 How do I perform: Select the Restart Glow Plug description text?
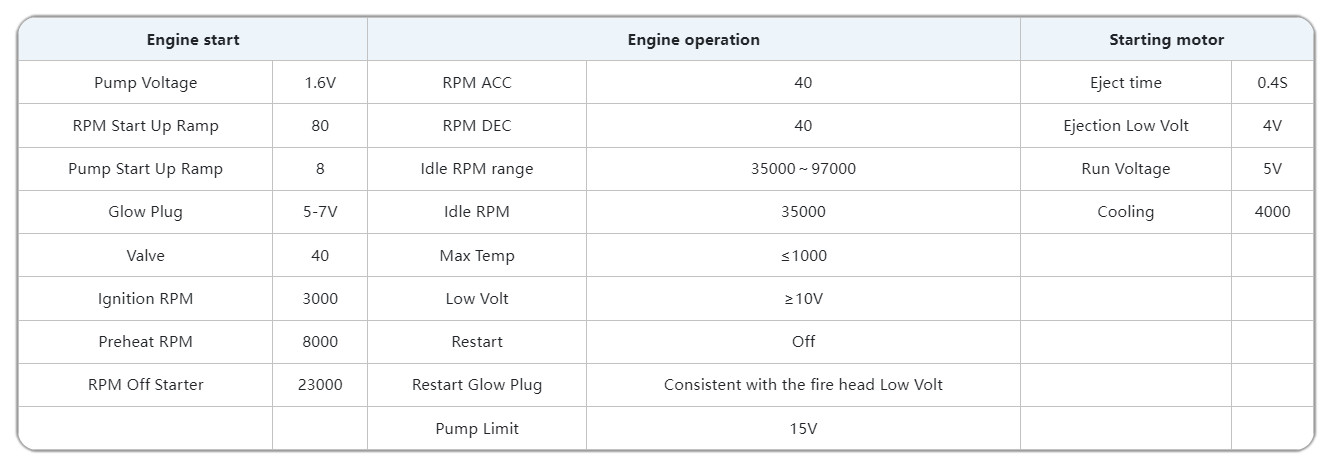803,384
